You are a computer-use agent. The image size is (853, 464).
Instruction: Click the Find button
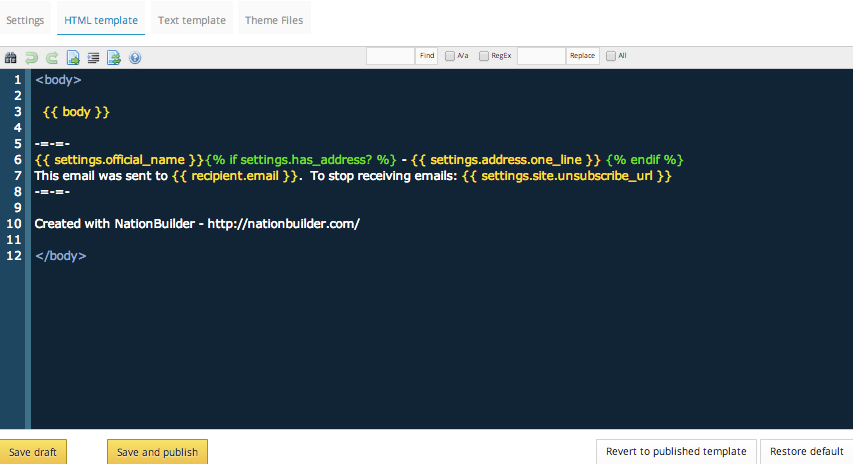[427, 55]
